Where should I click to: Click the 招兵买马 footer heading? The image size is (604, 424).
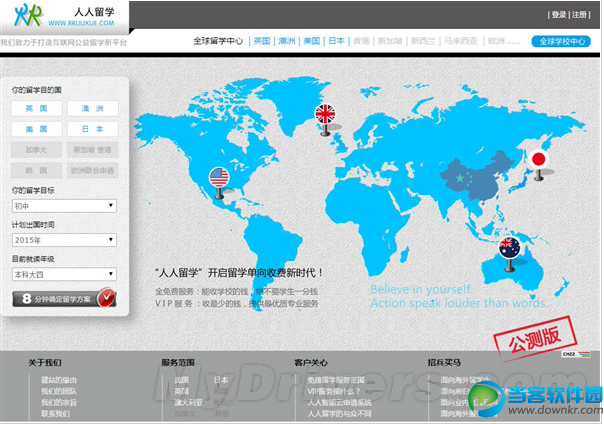(x=444, y=362)
